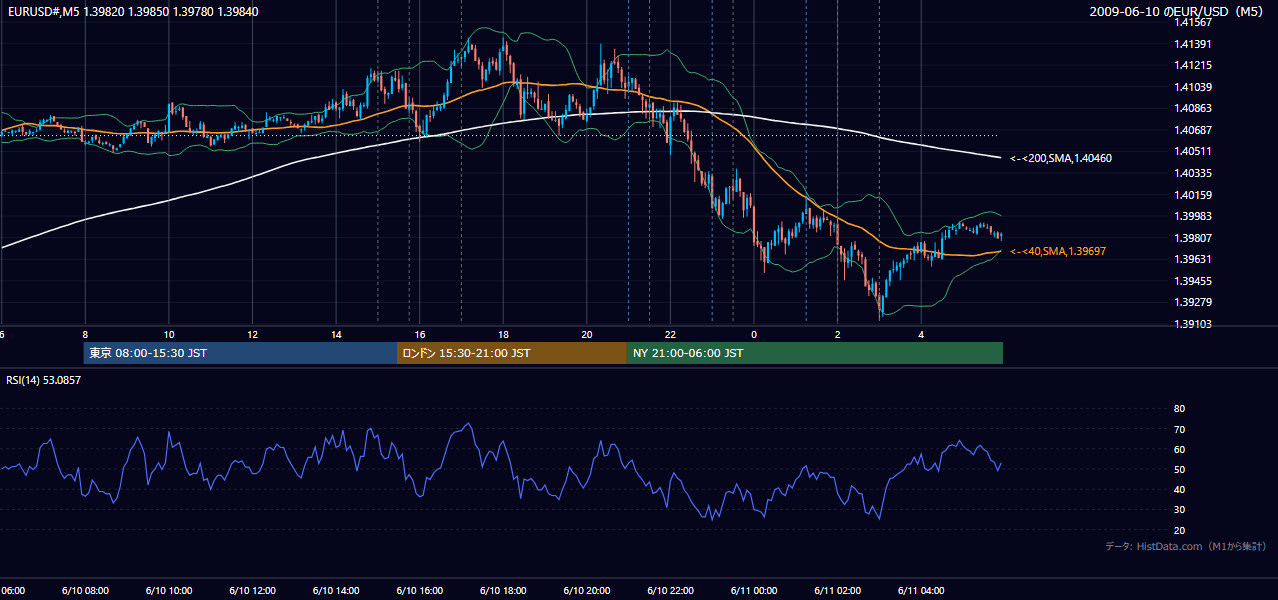Click price axis label 1.40159
Image resolution: width=1278 pixels, height=600 pixels.
1192,195
